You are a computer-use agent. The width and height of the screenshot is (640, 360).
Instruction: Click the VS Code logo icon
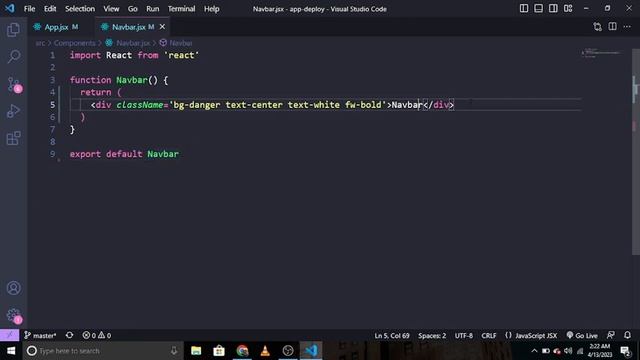point(9,8)
